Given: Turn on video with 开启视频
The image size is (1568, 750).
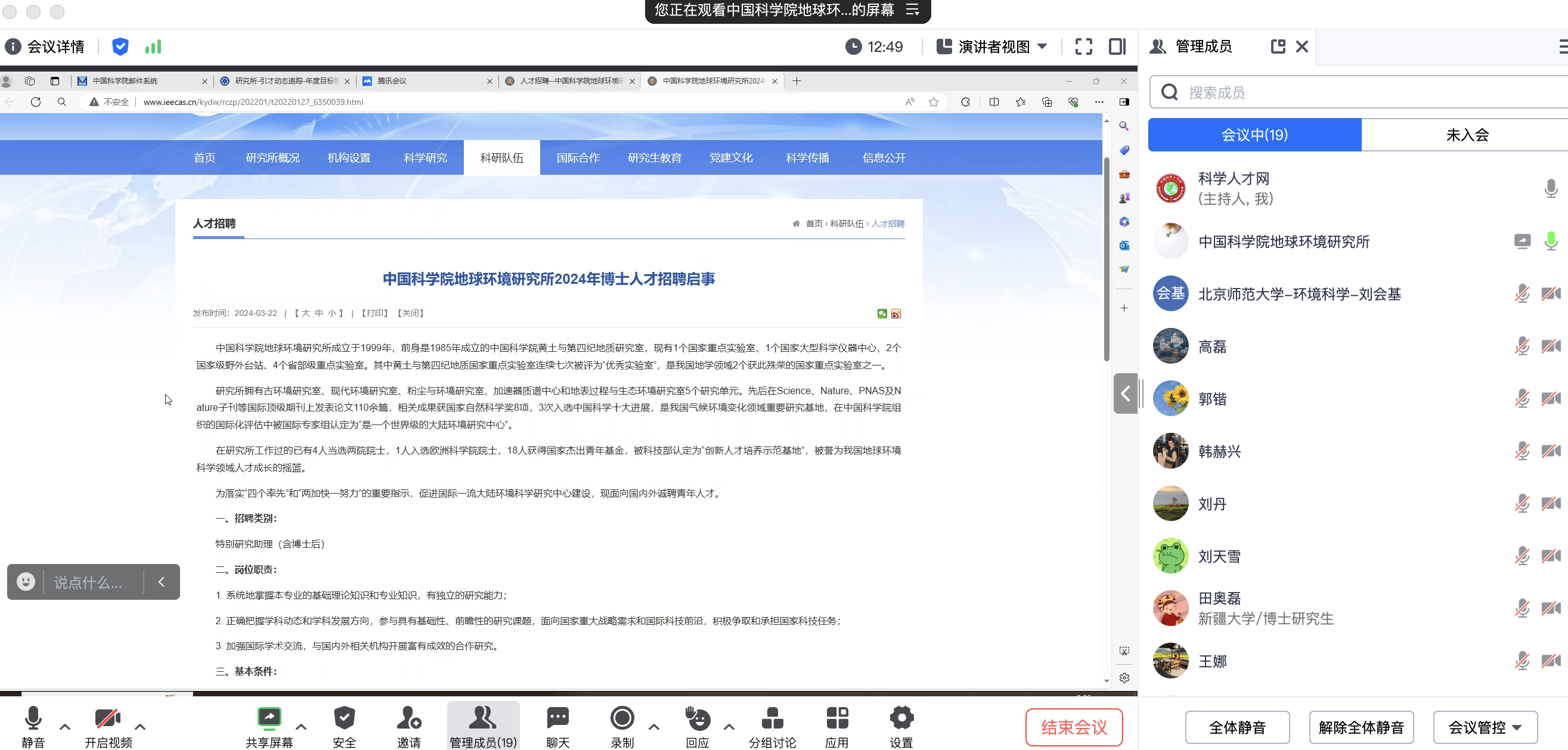Looking at the screenshot, I should pos(108,727).
